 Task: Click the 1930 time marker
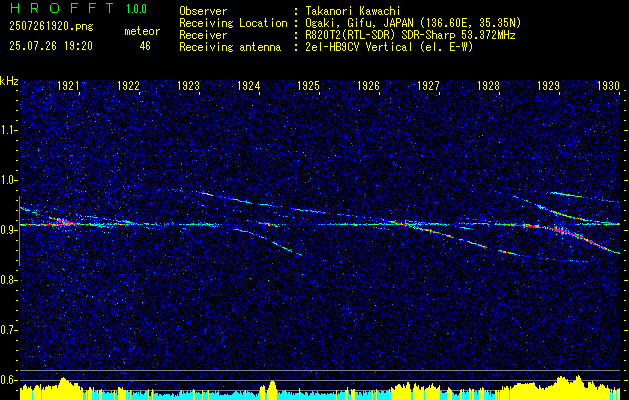(x=609, y=85)
